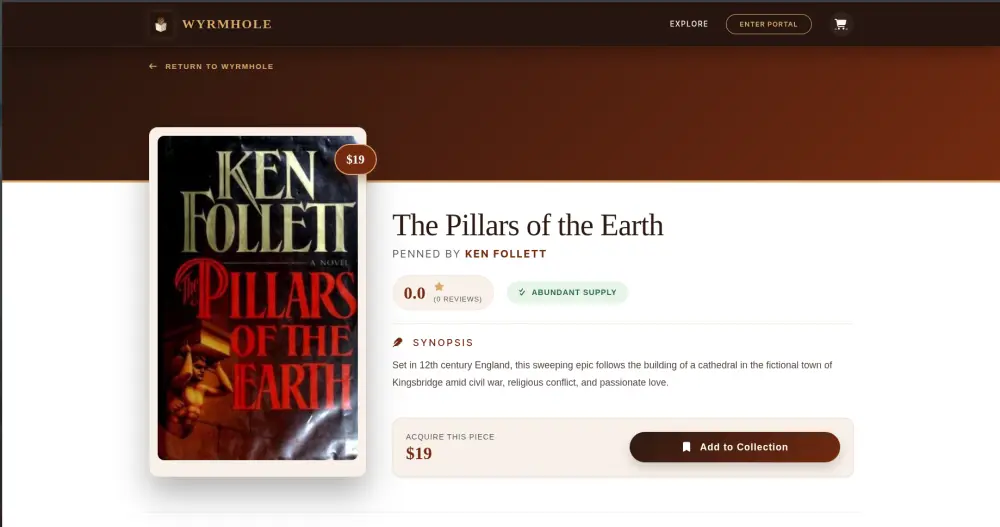The height and width of the screenshot is (527, 1000).
Task: Open the Explore menu item
Action: [x=689, y=24]
